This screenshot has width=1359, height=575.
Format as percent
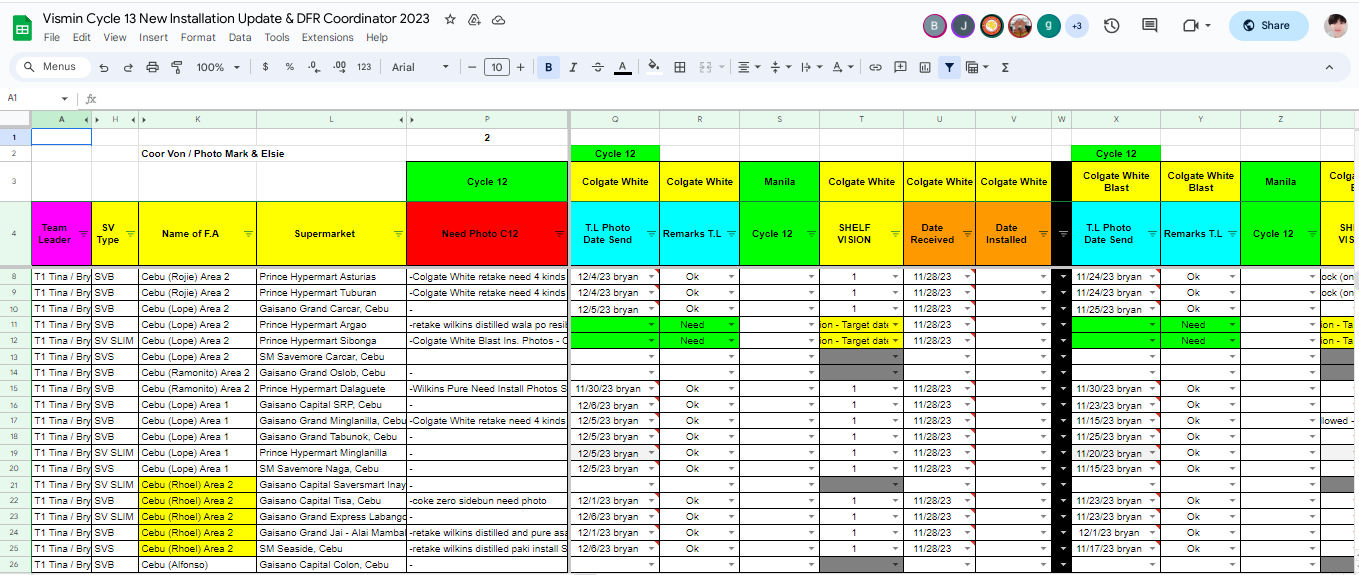click(289, 67)
